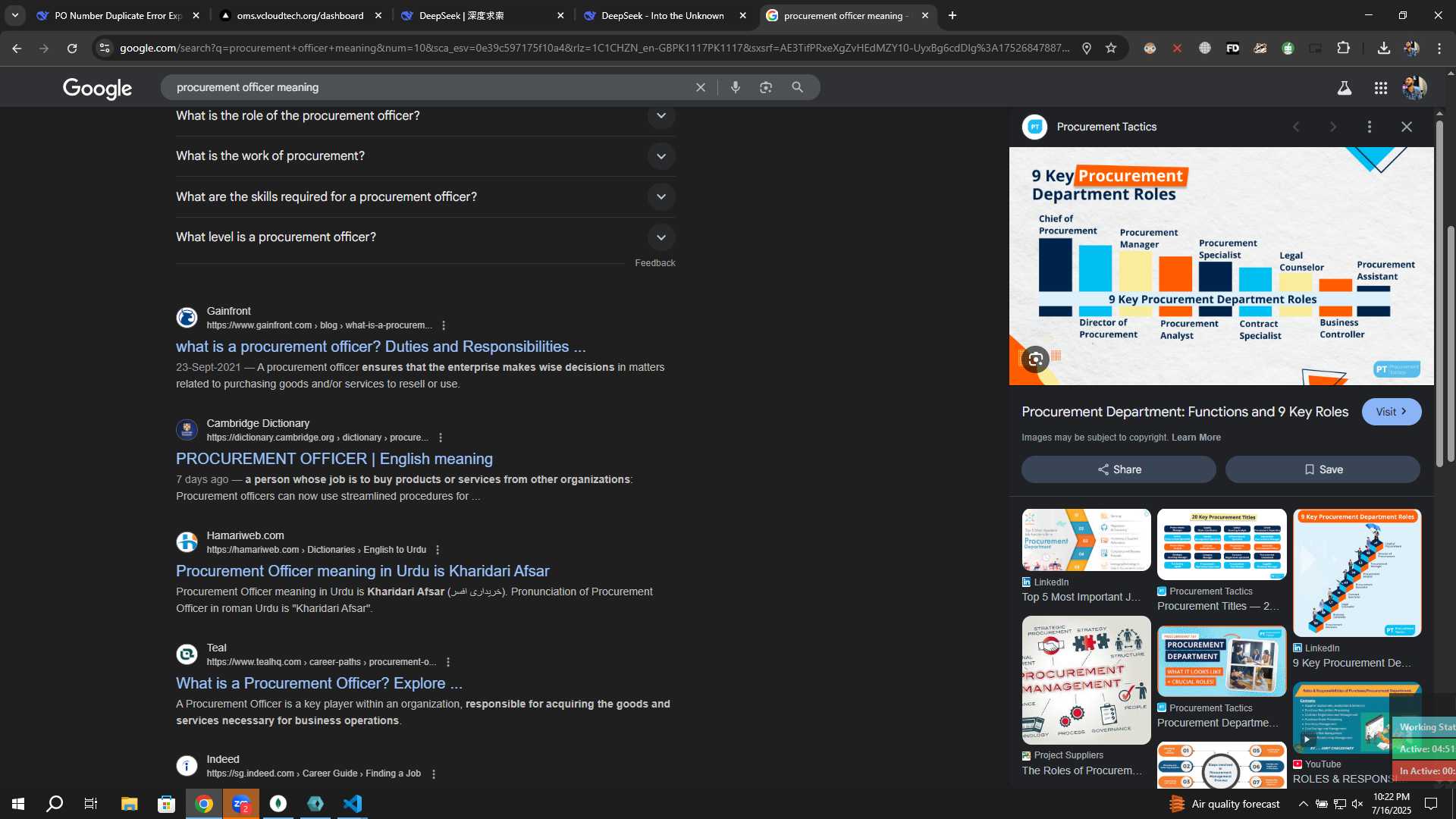Open Chrome downloads icon
The width and height of the screenshot is (1456, 819).
[x=1384, y=48]
